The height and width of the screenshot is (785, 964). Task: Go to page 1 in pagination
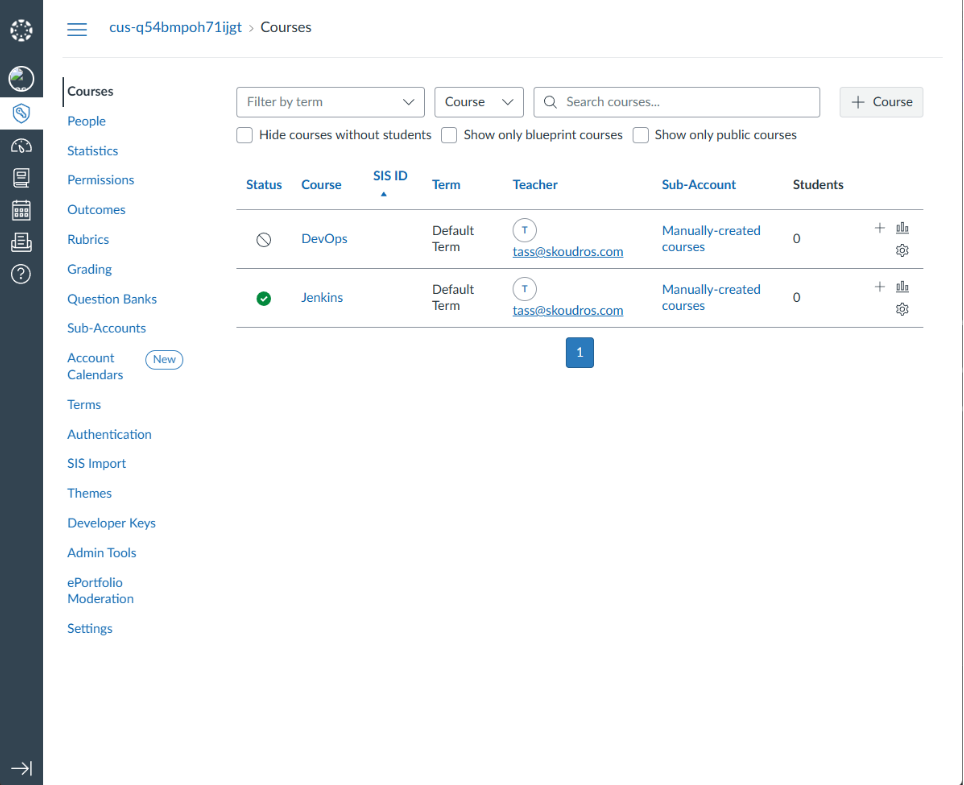pyautogui.click(x=579, y=353)
